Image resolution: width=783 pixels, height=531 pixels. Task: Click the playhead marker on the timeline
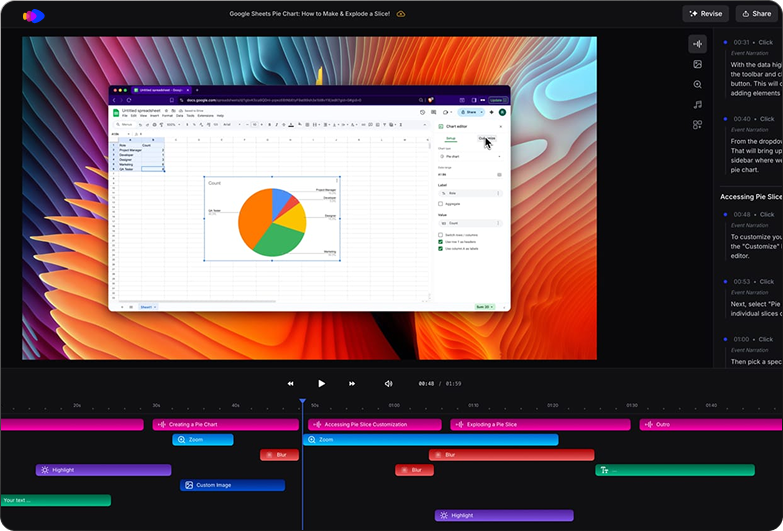click(x=302, y=402)
